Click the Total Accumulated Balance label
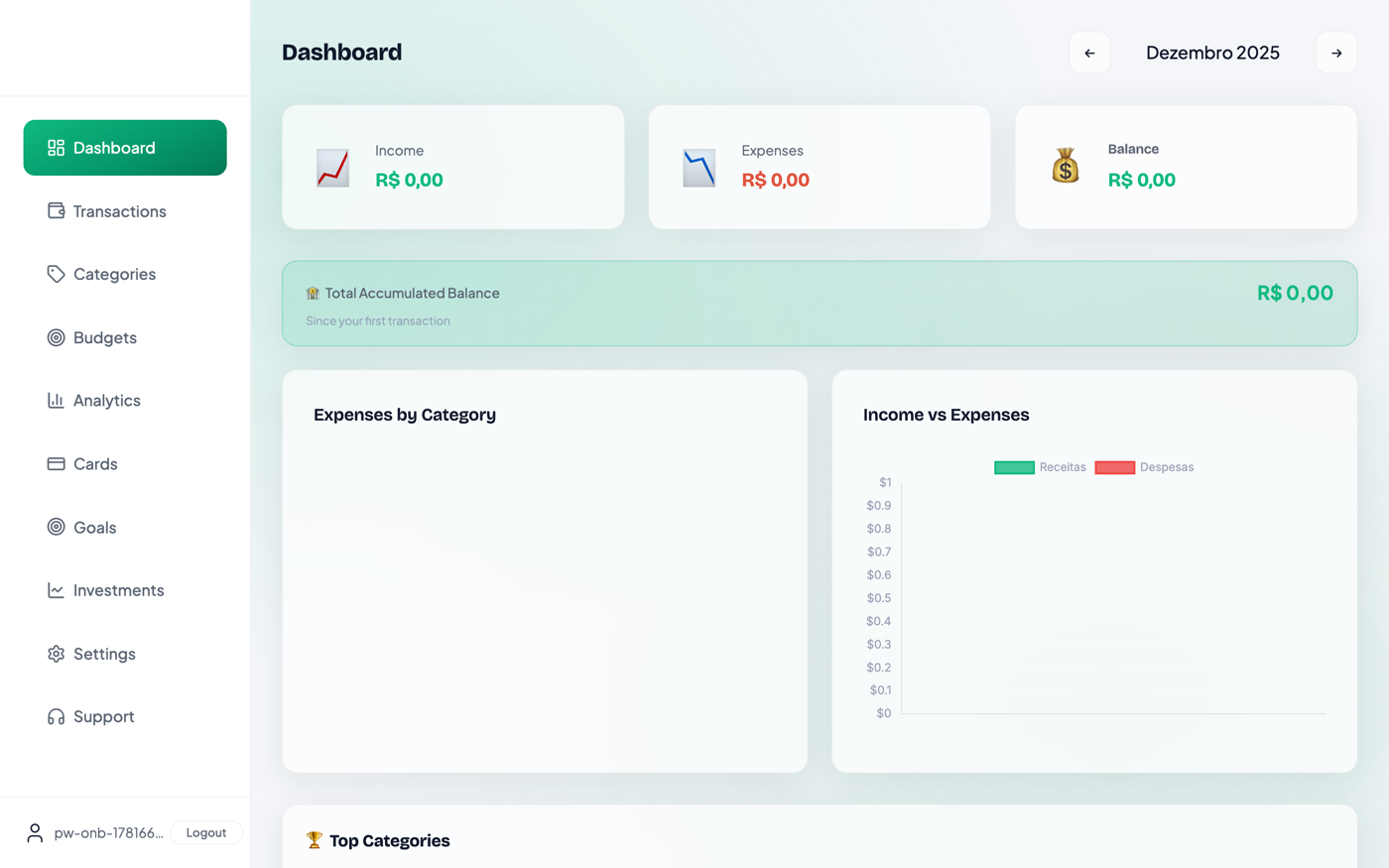Screen dimensions: 1389x868 tap(412, 293)
